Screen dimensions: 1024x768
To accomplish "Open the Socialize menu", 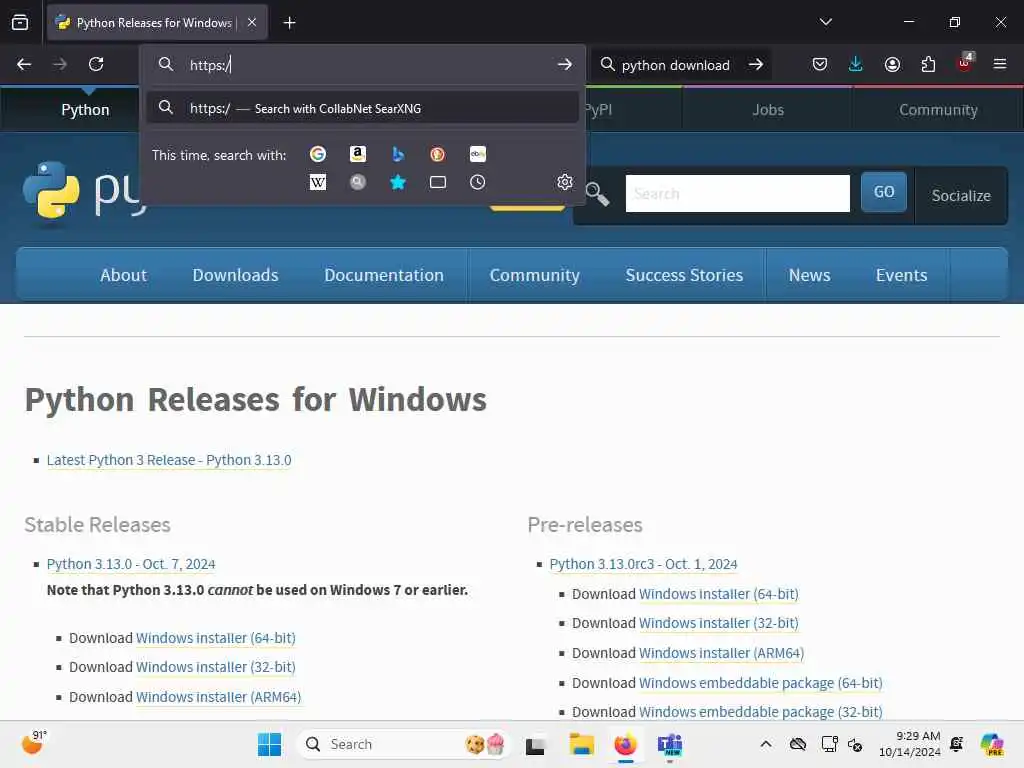I will 961,195.
